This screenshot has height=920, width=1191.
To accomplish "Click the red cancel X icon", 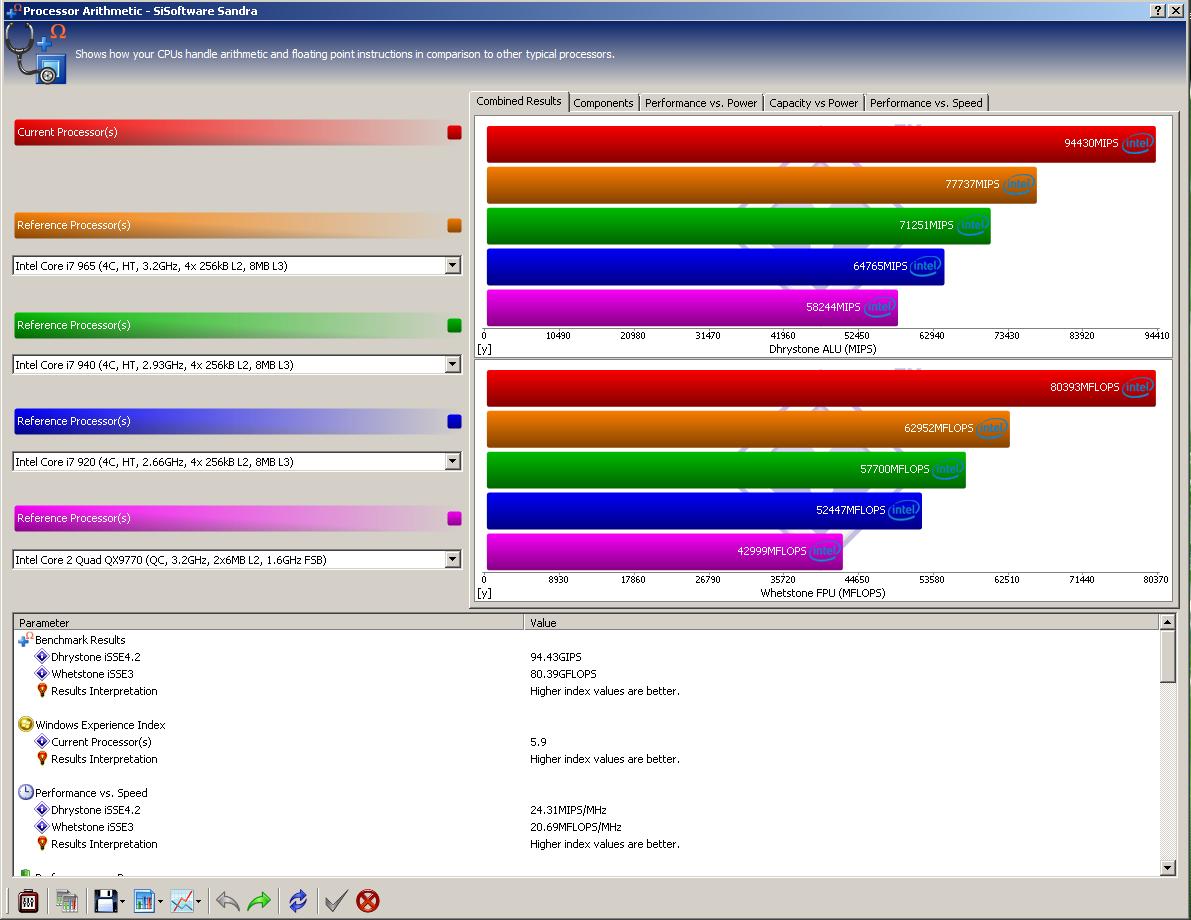I will coord(368,901).
